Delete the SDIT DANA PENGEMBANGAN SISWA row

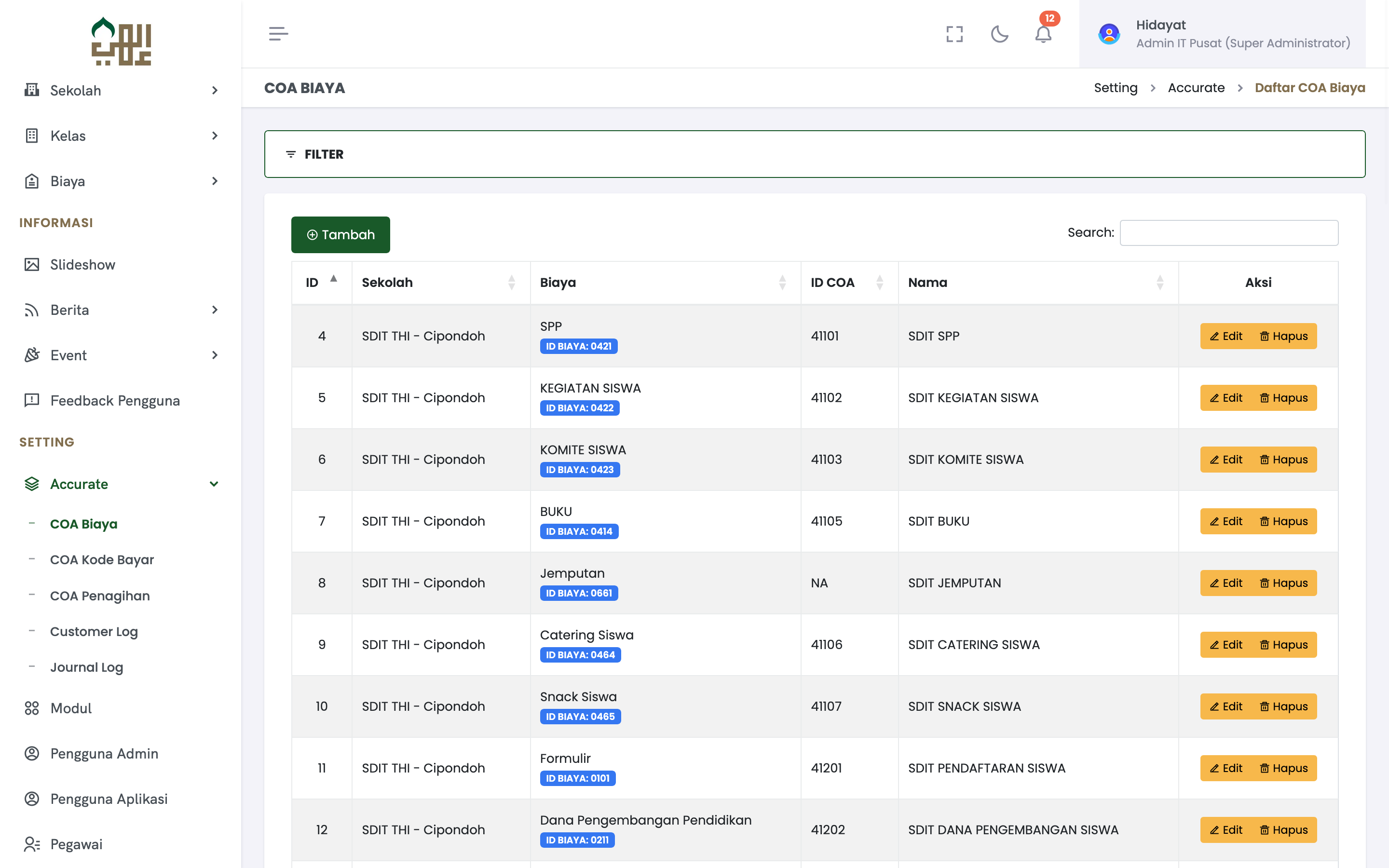click(1284, 829)
